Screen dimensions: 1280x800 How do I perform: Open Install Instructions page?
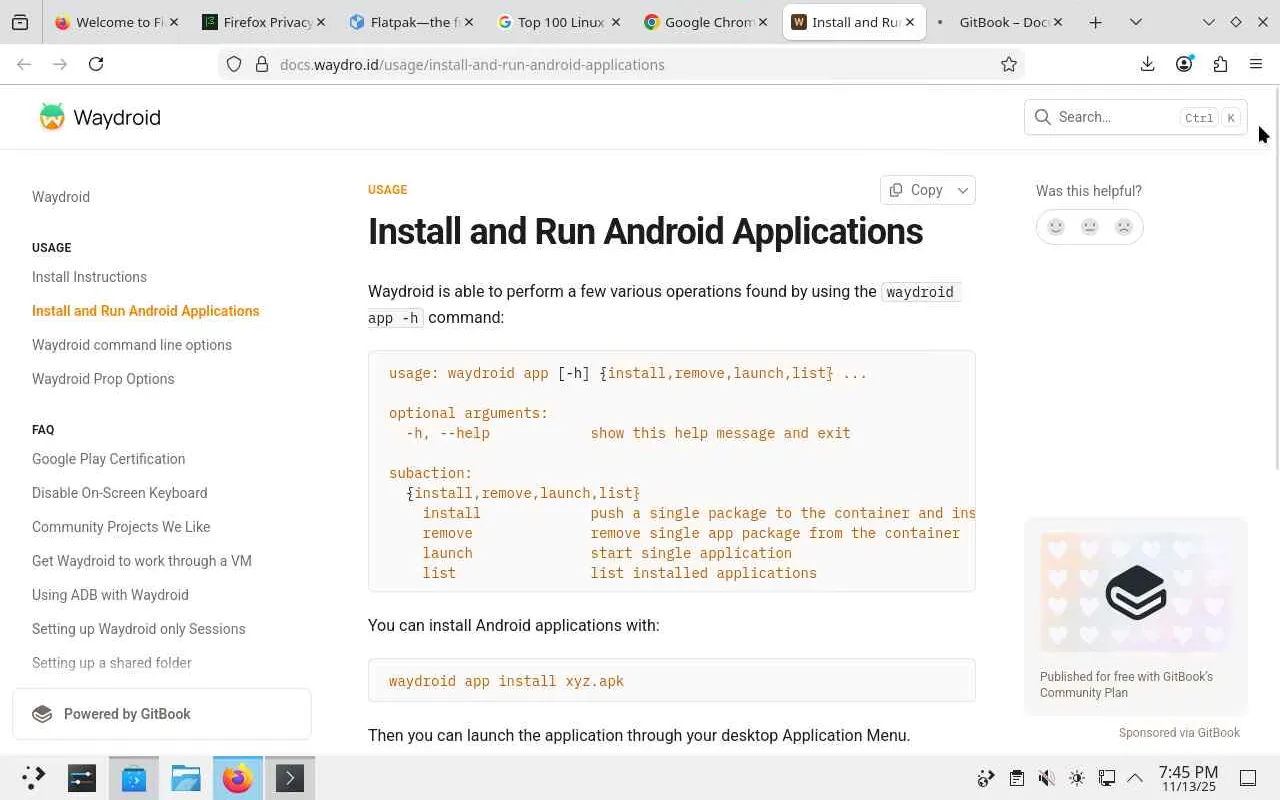pyautogui.click(x=89, y=277)
